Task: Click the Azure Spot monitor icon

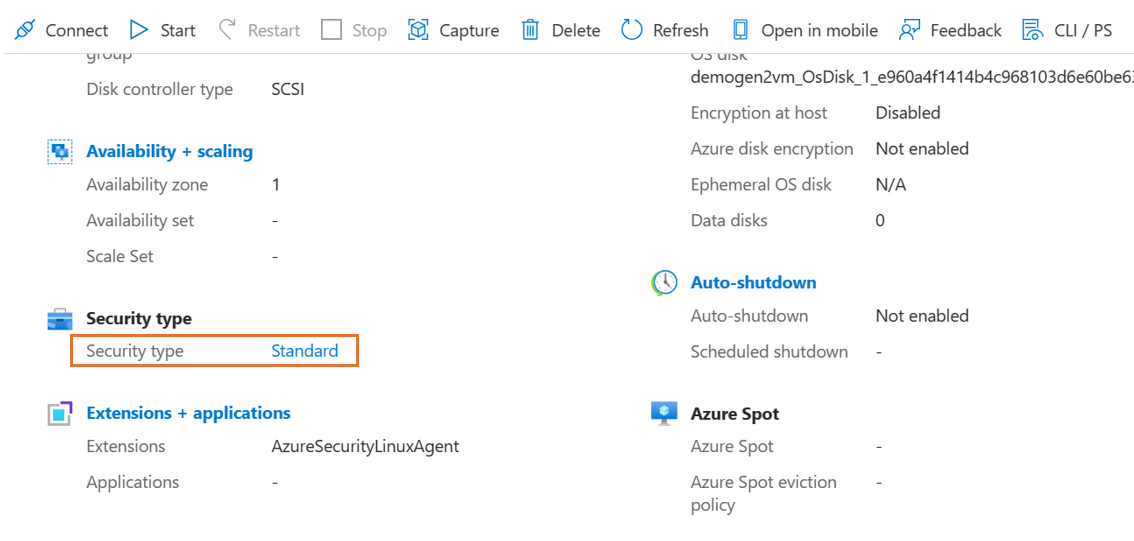Action: tap(663, 414)
